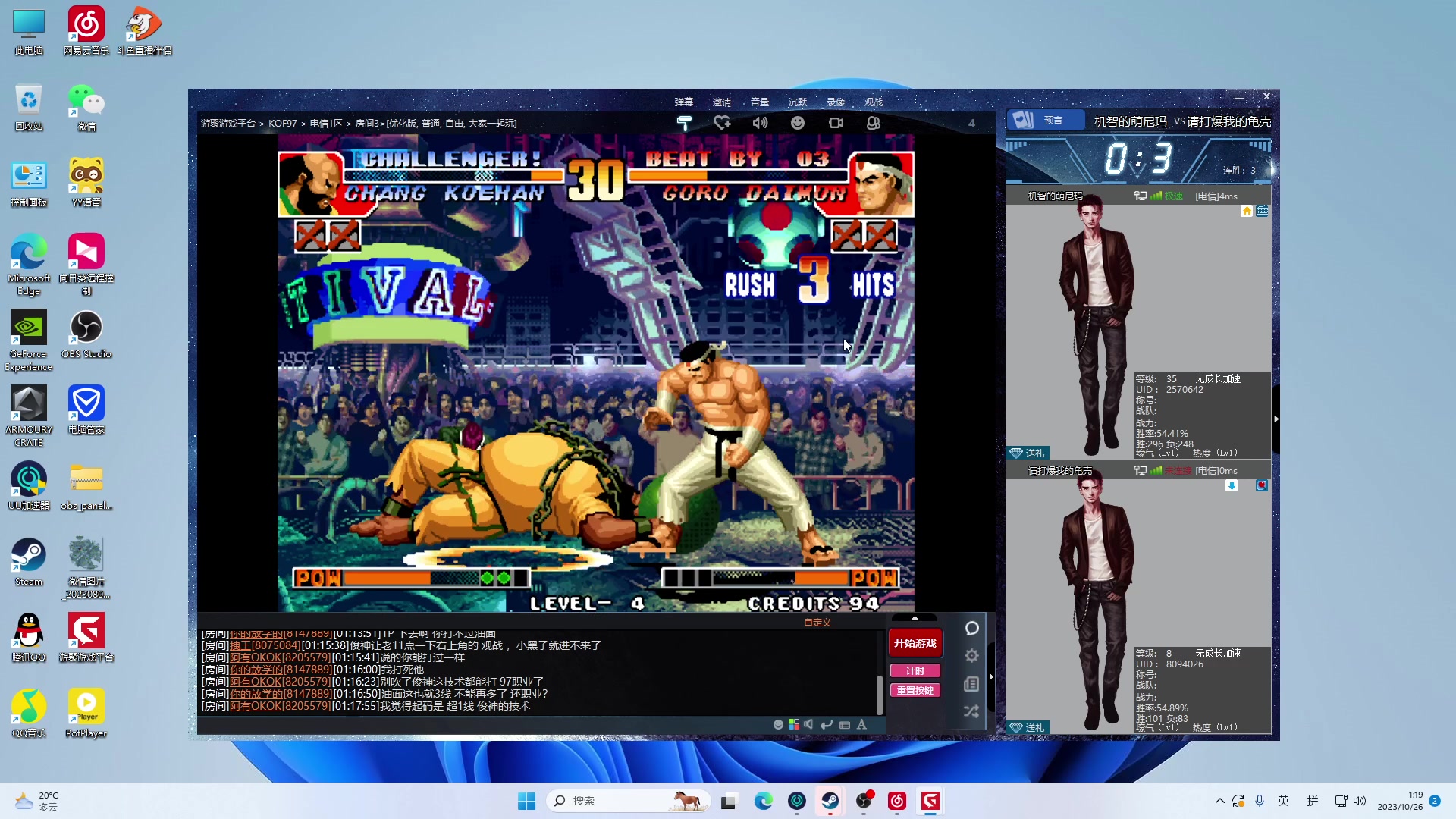
Task: Click the 英 input language indicator
Action: (x=1283, y=801)
